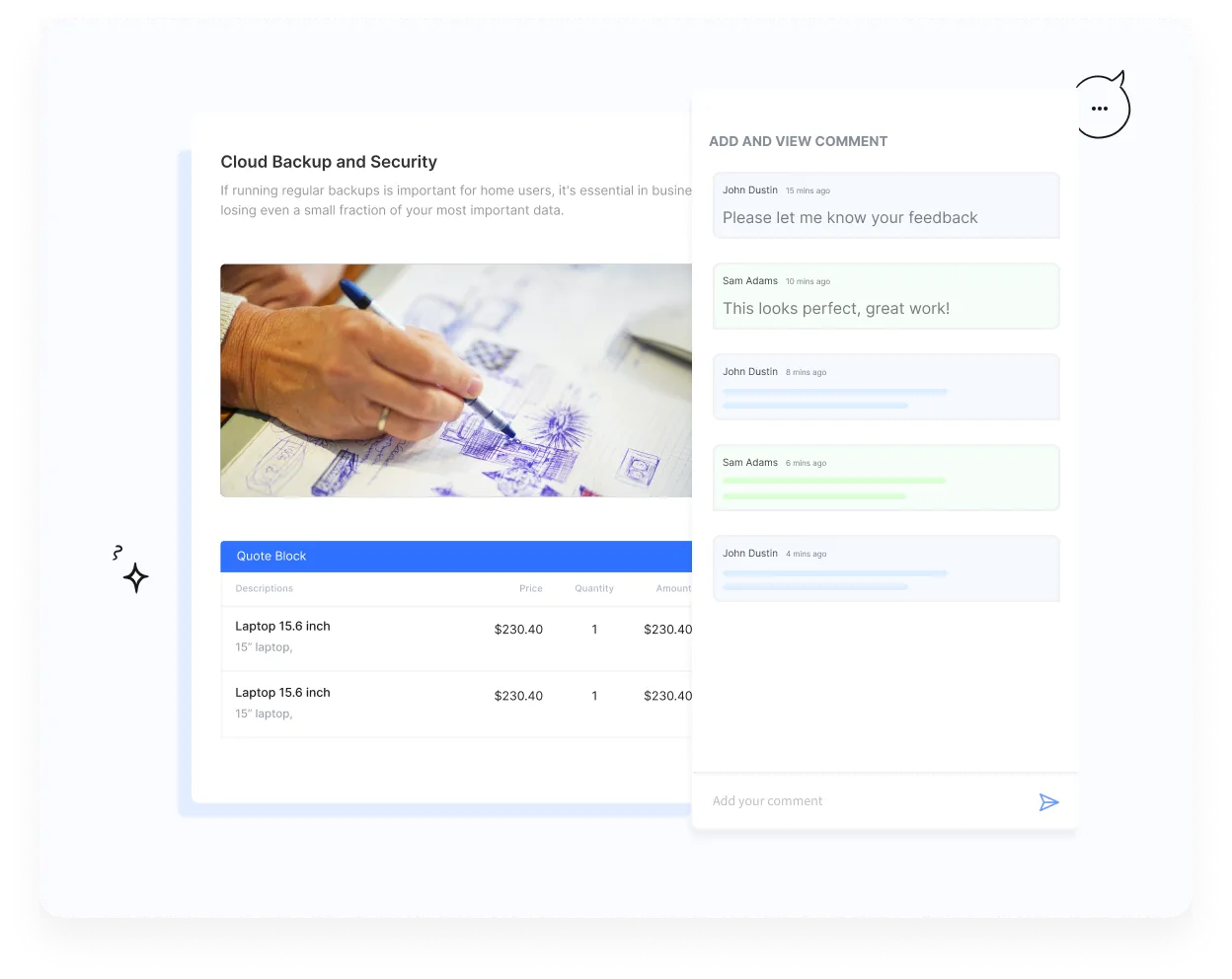Open the ellipsis options in the speech bubble
Image resolution: width=1232 pixels, height=979 pixels.
point(1100,109)
